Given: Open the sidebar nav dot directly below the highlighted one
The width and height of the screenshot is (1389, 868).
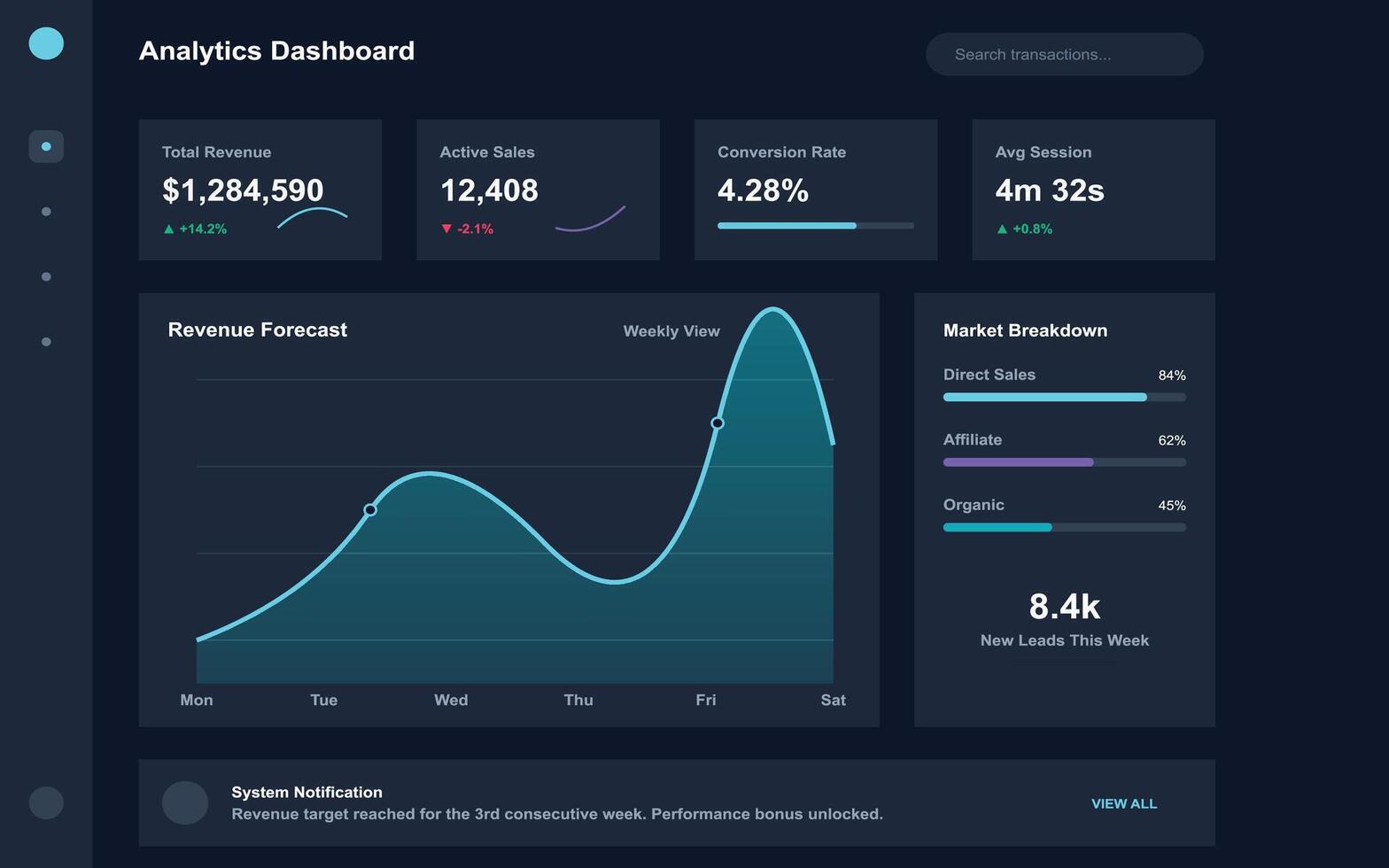Looking at the screenshot, I should (46, 212).
